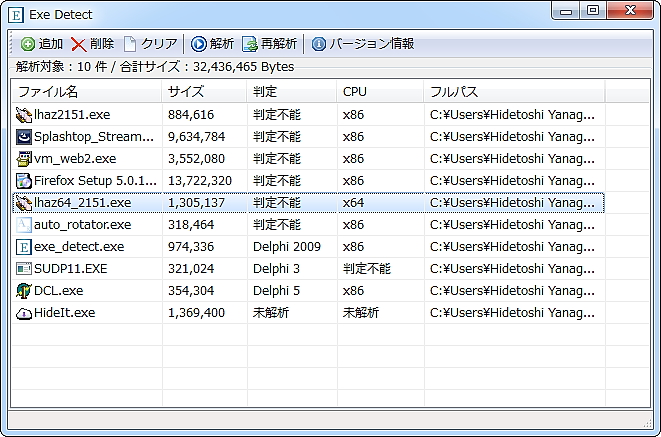This screenshot has height=437, width=661.
Task: Click the 再解析 (re-analyze) button
Action: [x=269, y=43]
